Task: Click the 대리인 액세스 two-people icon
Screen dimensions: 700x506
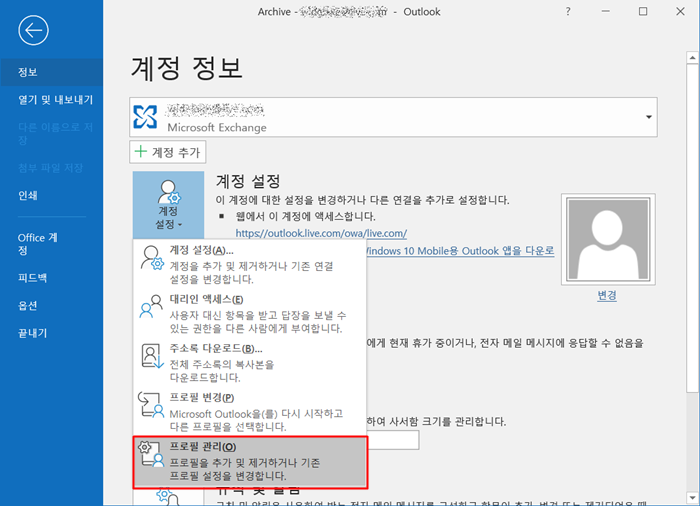Action: coord(151,306)
